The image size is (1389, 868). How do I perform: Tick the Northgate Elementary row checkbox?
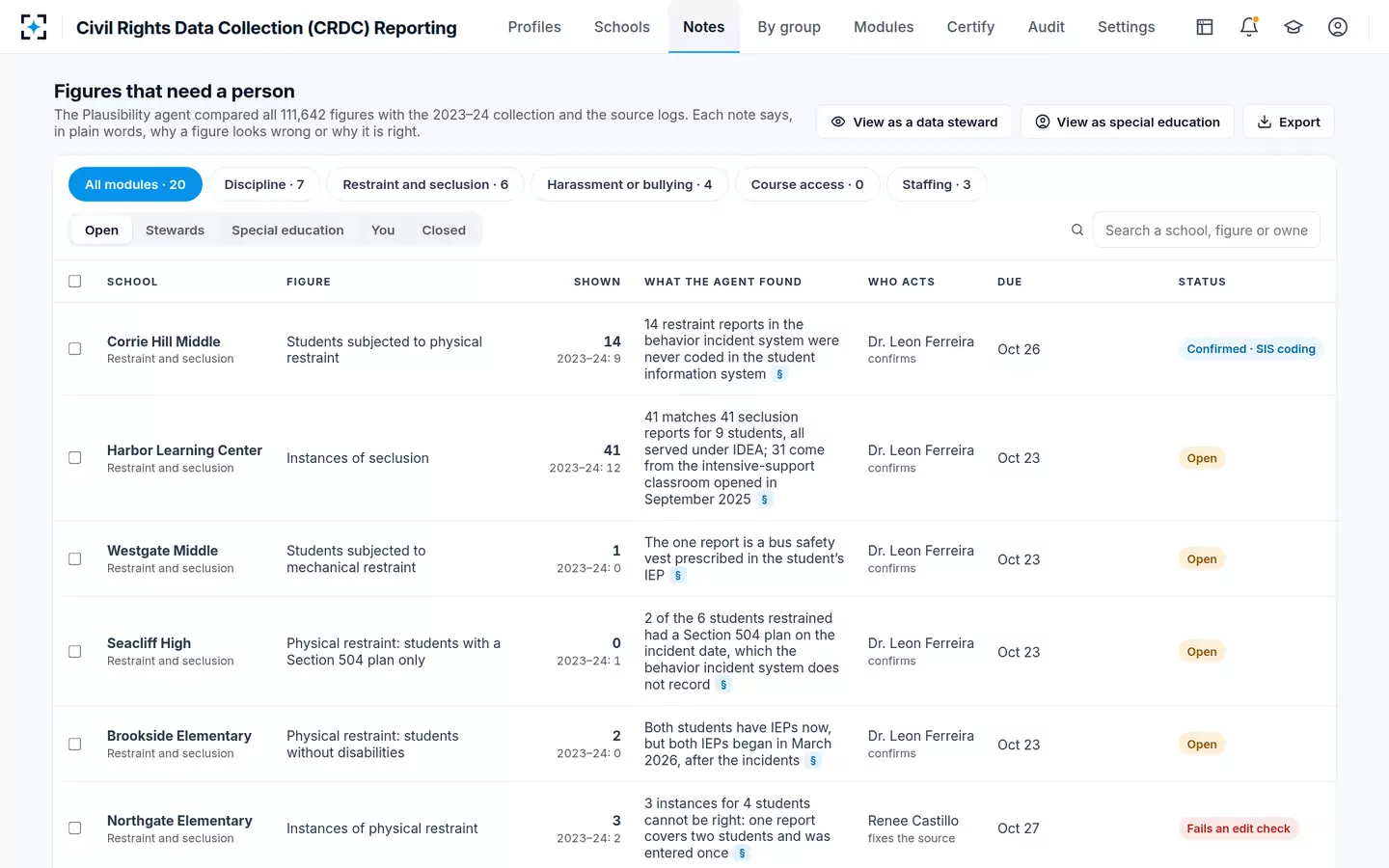coord(75,828)
